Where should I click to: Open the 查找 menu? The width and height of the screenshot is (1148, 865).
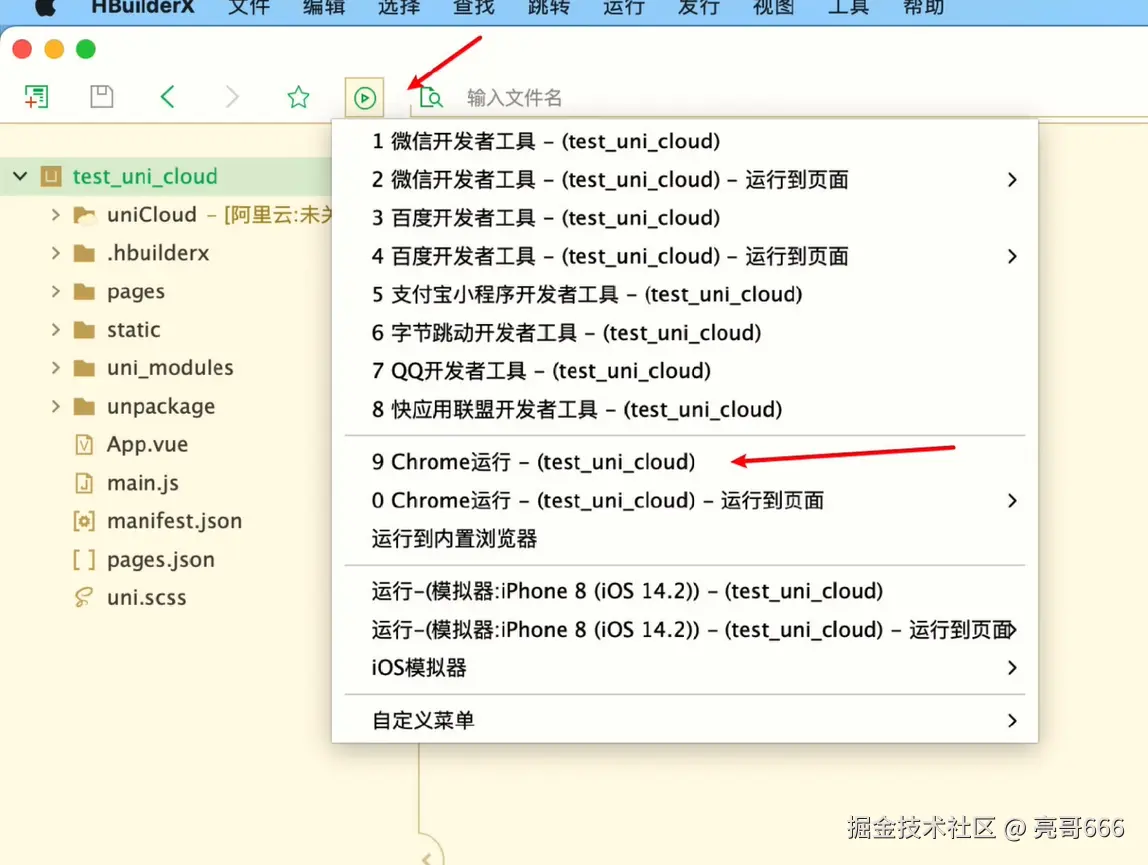click(474, 7)
